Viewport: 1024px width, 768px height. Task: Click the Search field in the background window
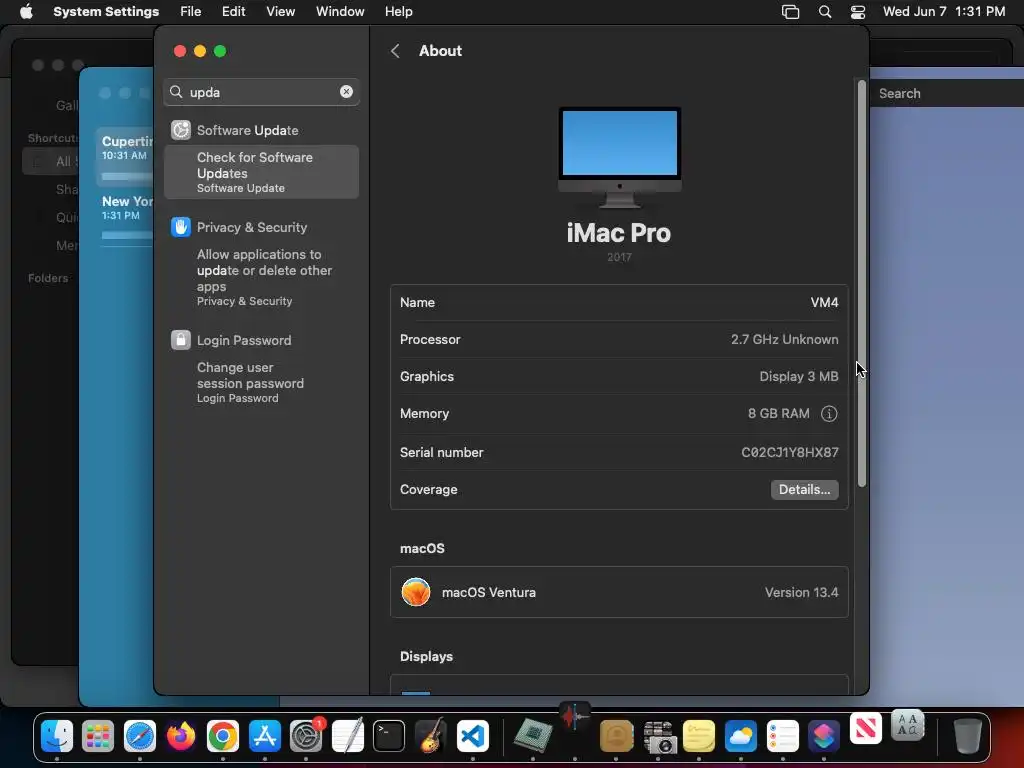tap(947, 93)
